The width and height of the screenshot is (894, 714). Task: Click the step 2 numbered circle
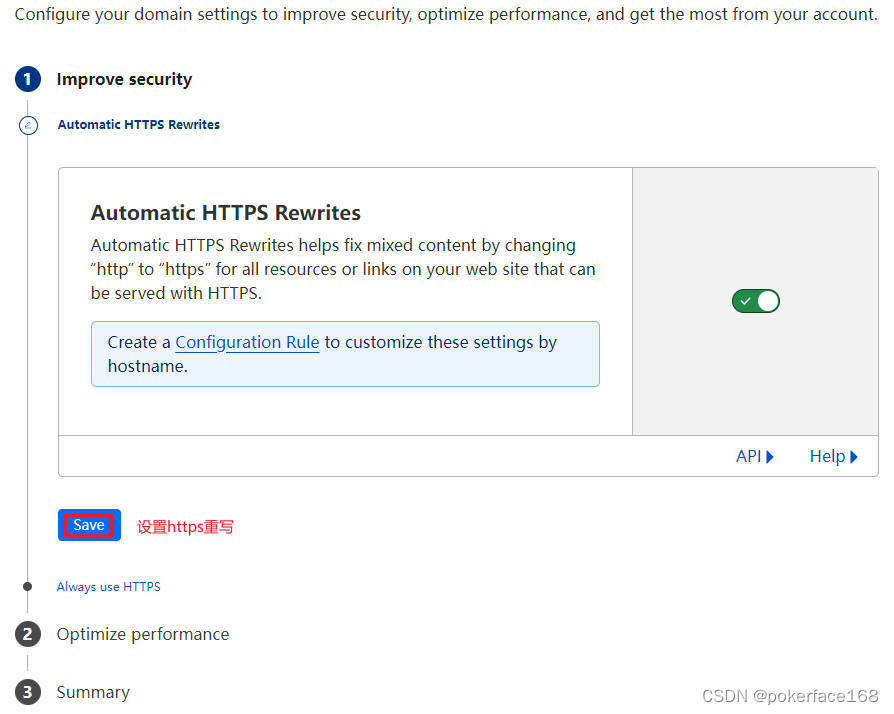tap(28, 634)
